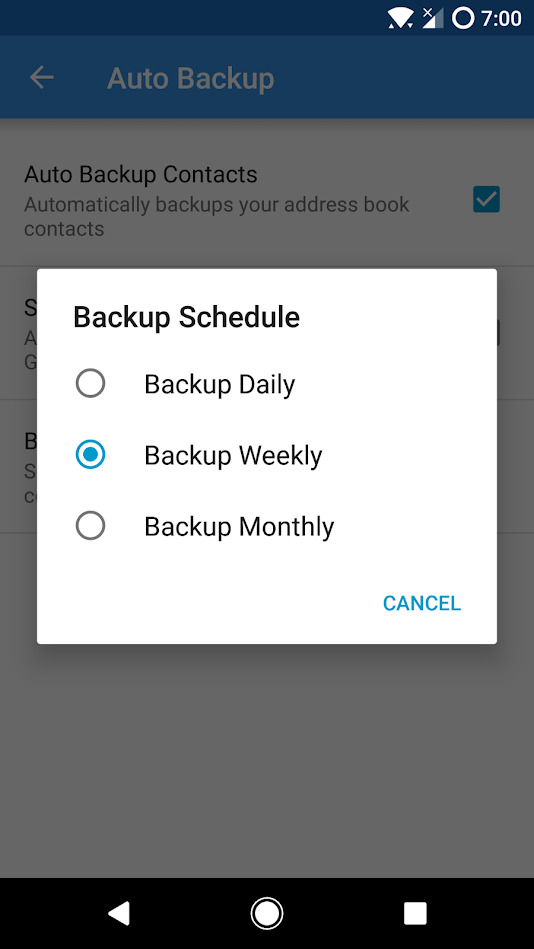Image resolution: width=534 pixels, height=949 pixels.
Task: Tap the Android recent apps square
Action: tap(415, 913)
